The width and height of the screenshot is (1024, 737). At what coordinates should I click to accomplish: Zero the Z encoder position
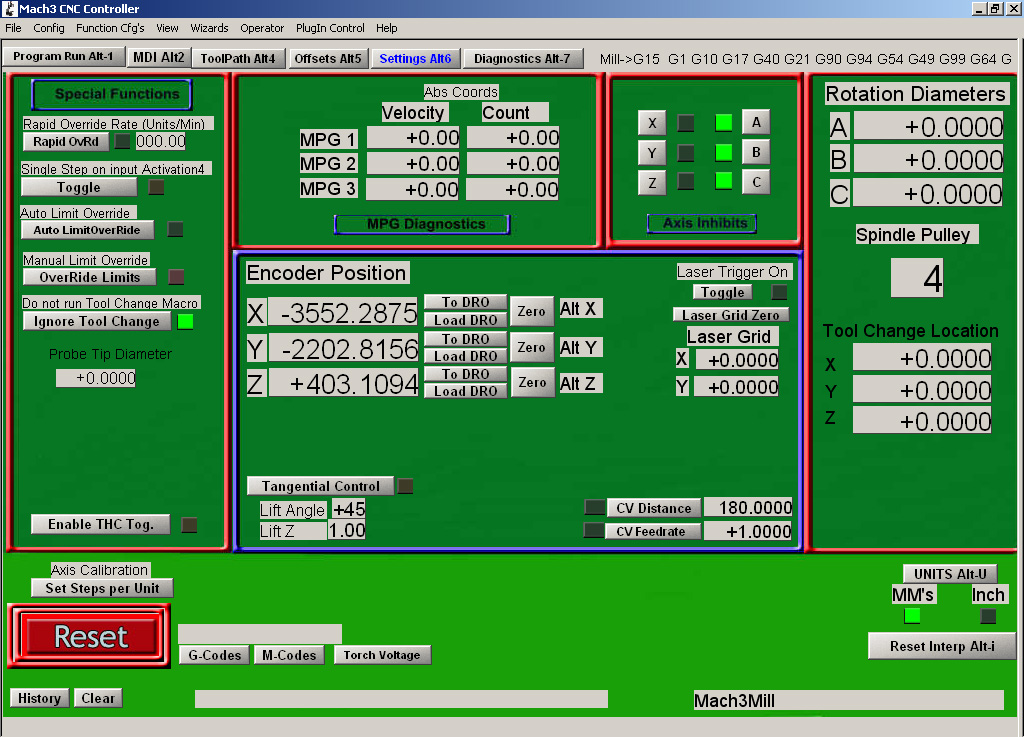tap(532, 383)
